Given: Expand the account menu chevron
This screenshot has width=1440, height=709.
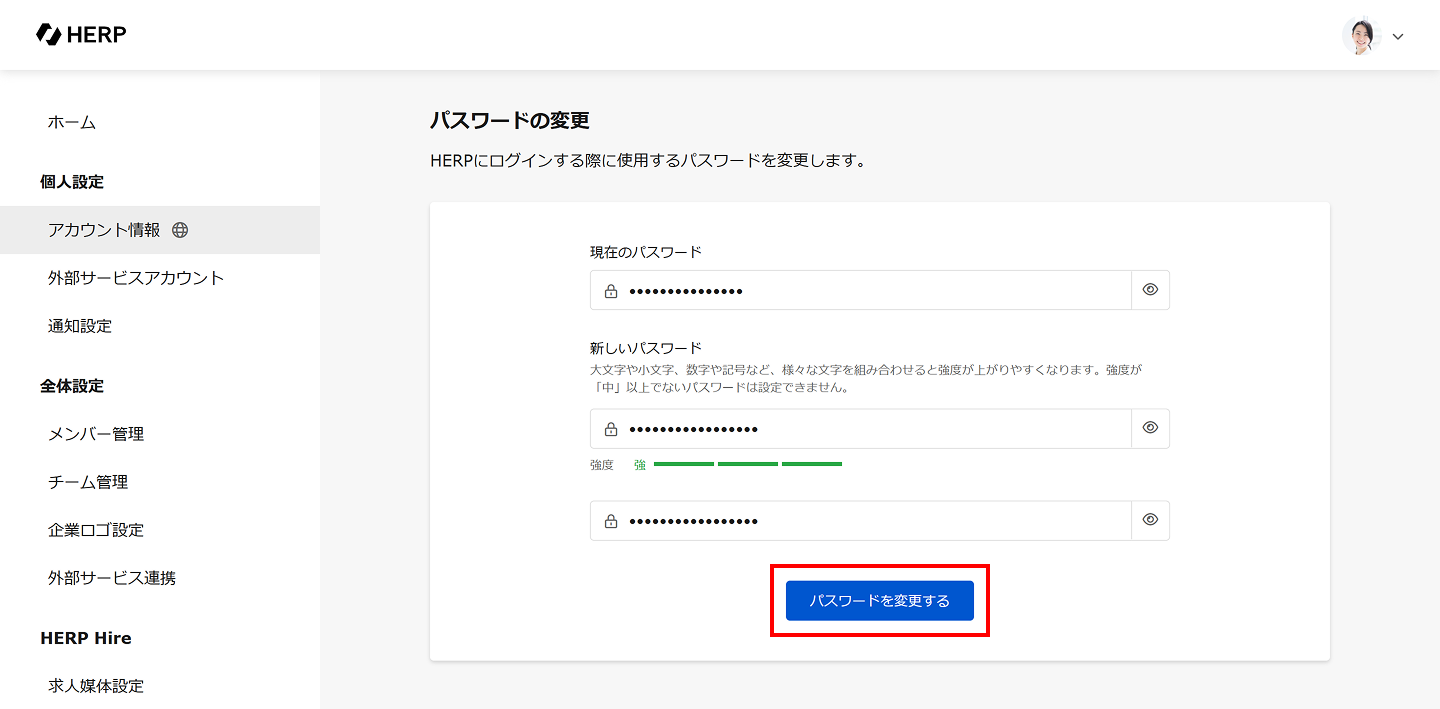Looking at the screenshot, I should pyautogui.click(x=1398, y=37).
